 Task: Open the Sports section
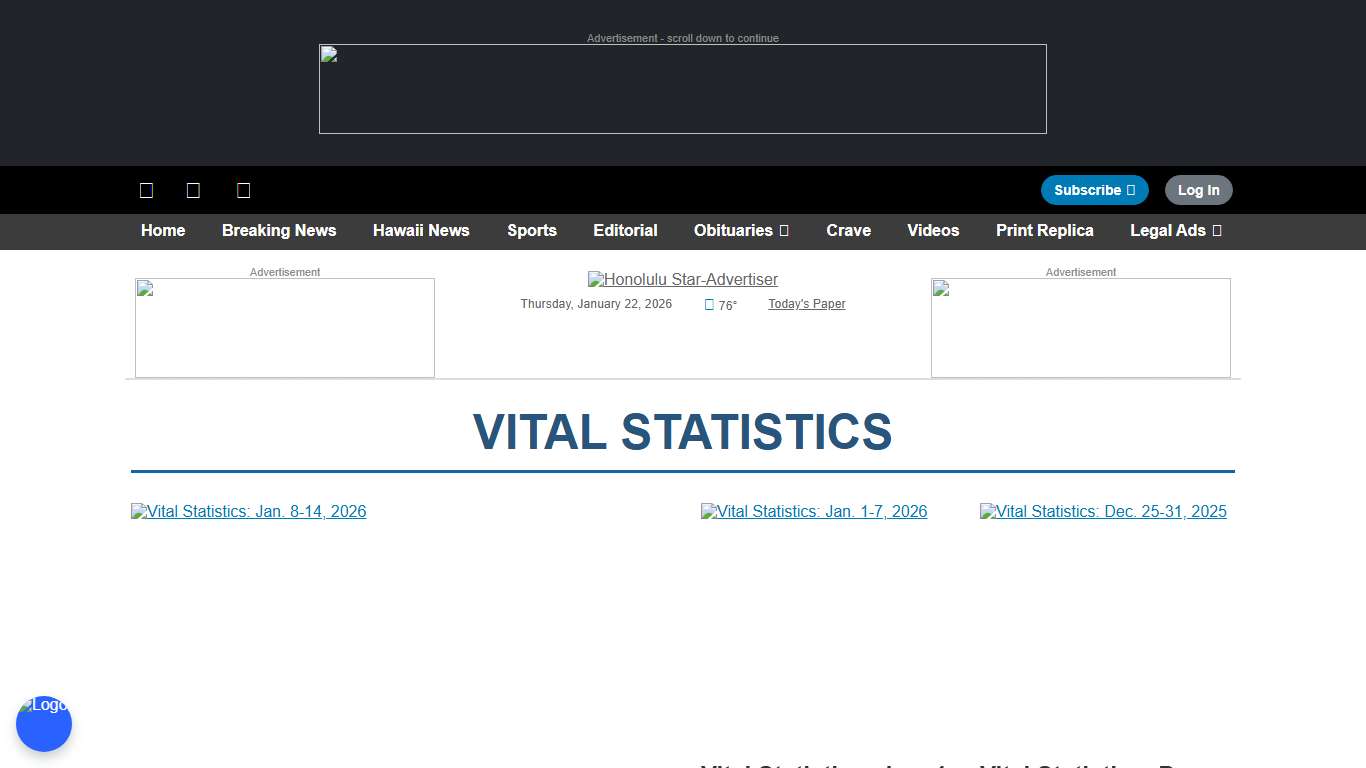532,231
